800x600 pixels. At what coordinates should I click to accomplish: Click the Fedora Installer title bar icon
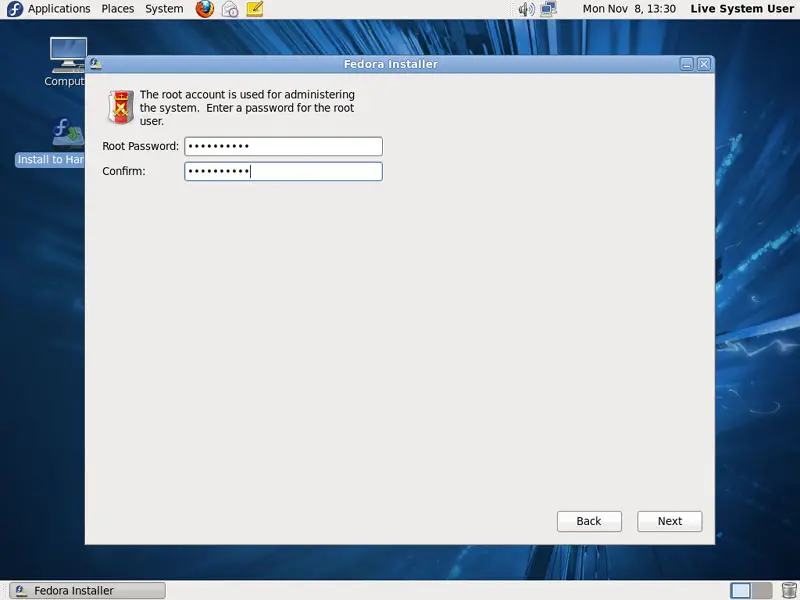pos(95,64)
